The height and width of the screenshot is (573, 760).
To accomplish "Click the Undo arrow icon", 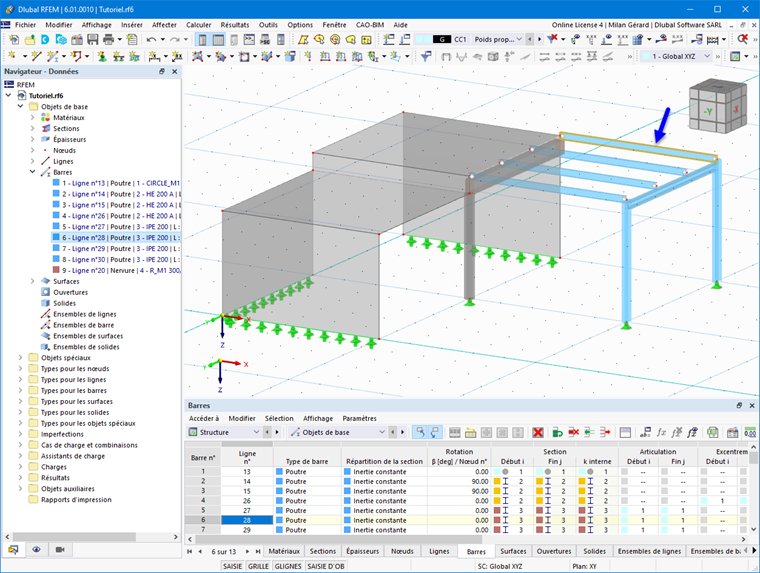I will tap(151, 39).
